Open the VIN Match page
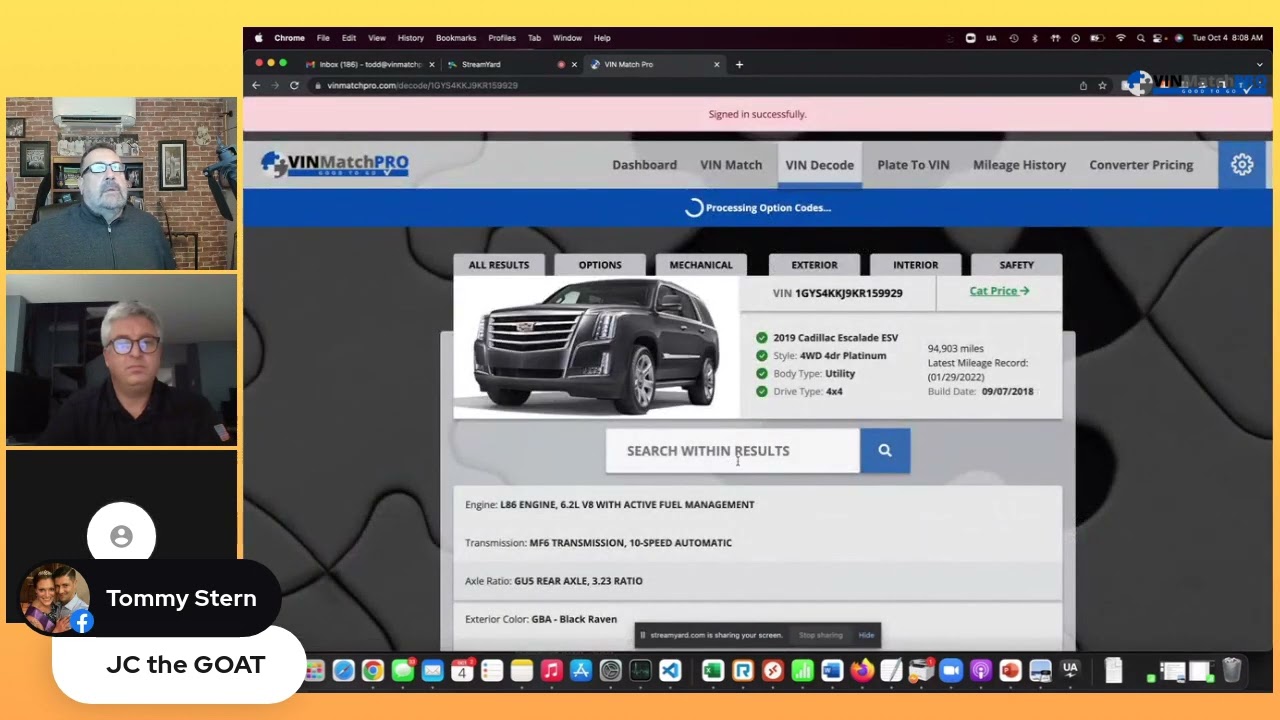This screenshot has height=720, width=1280. click(731, 165)
